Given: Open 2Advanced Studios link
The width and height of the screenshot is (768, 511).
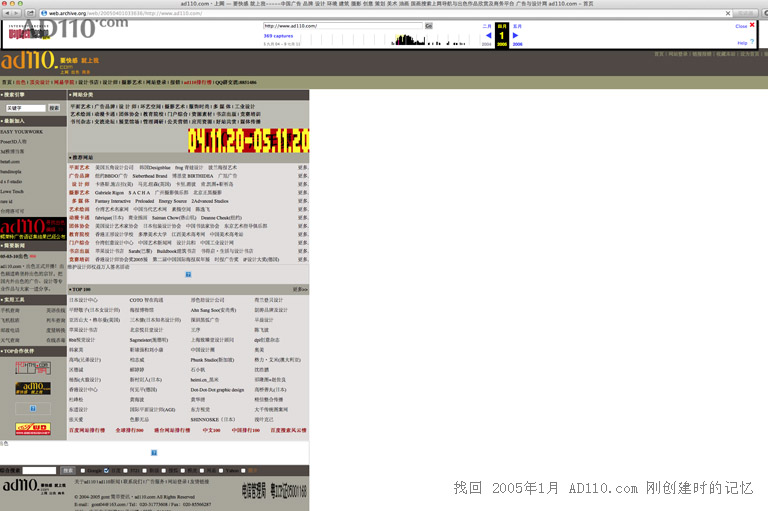Looking at the screenshot, I should click(x=210, y=201).
